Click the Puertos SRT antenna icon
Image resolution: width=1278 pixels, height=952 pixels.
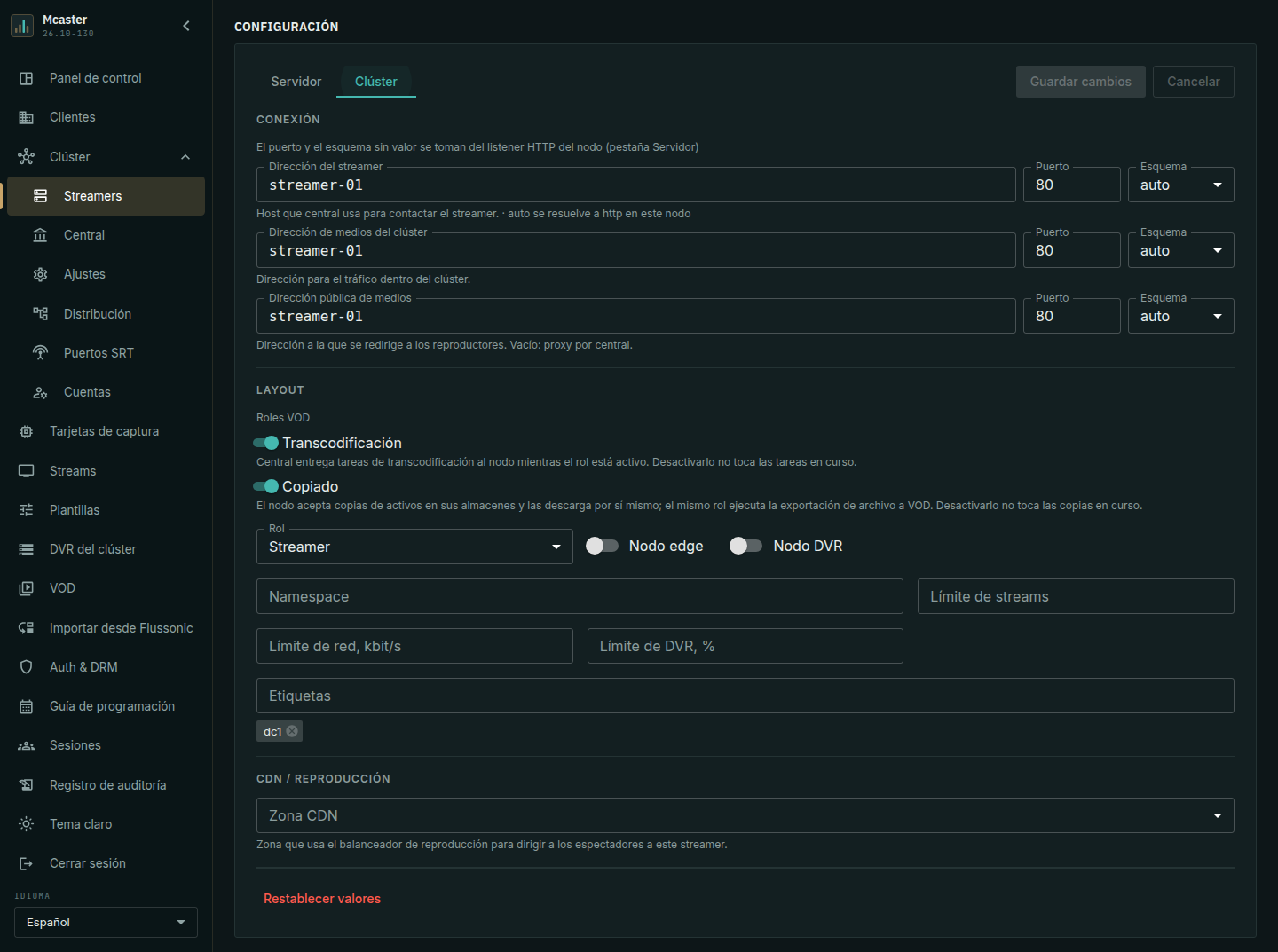tap(41, 353)
